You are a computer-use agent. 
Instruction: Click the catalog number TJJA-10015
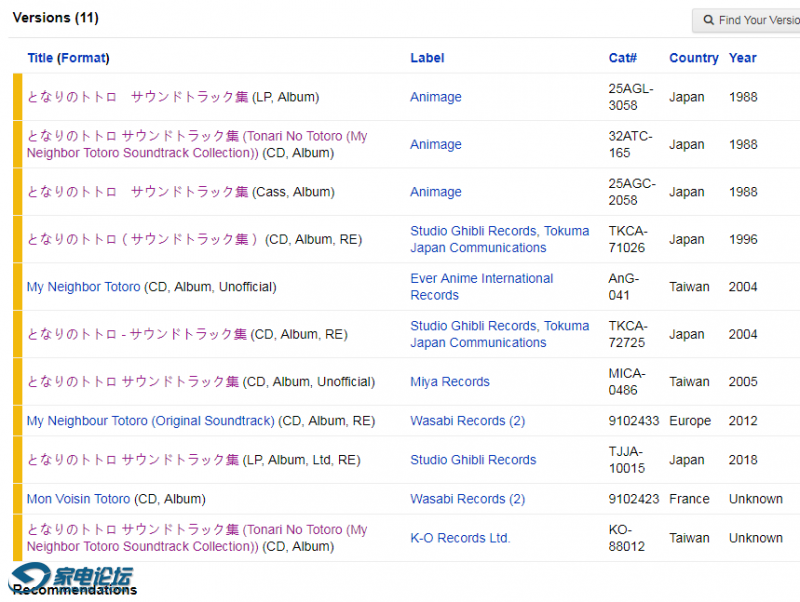tap(627, 460)
